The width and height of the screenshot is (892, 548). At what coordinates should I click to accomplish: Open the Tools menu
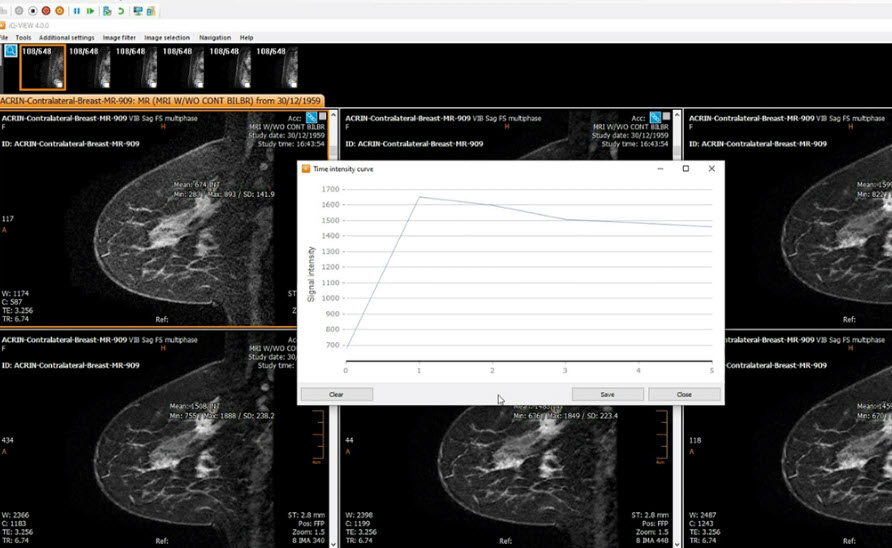coord(23,37)
